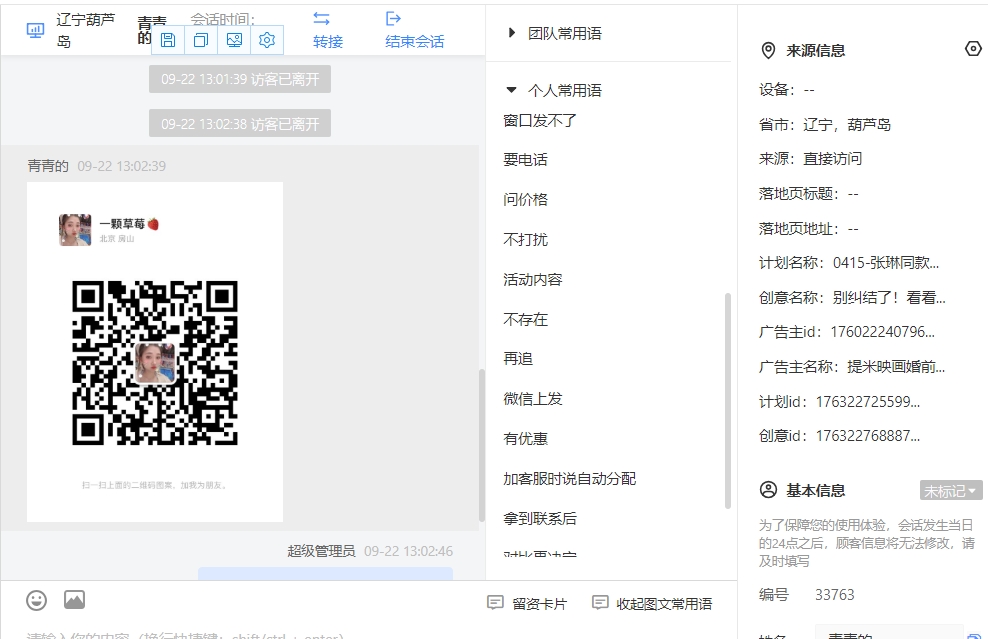Click the 超级管理员 sender label
Screen dimensions: 988x639
point(321,551)
